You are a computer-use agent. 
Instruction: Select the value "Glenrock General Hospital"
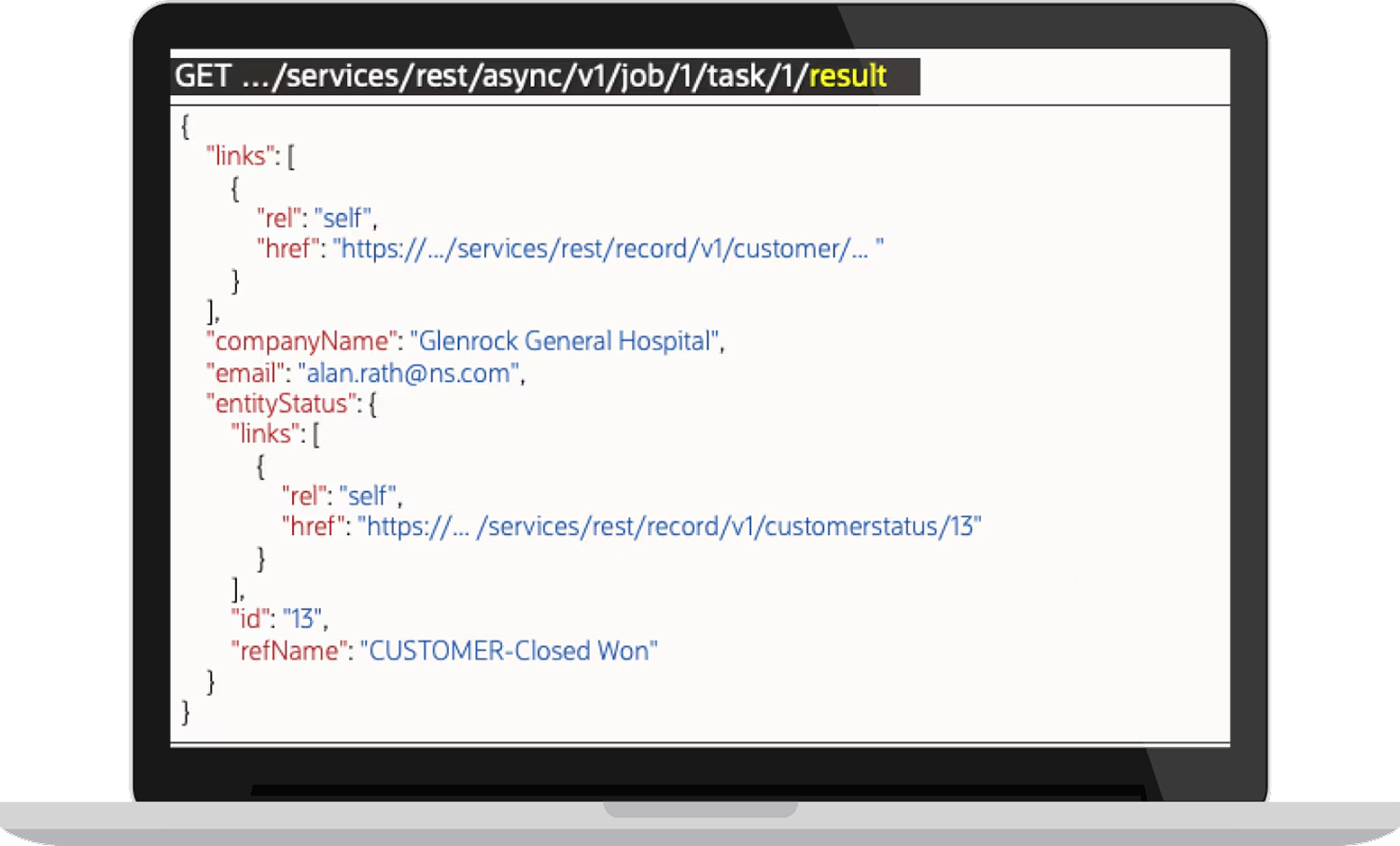(569, 341)
